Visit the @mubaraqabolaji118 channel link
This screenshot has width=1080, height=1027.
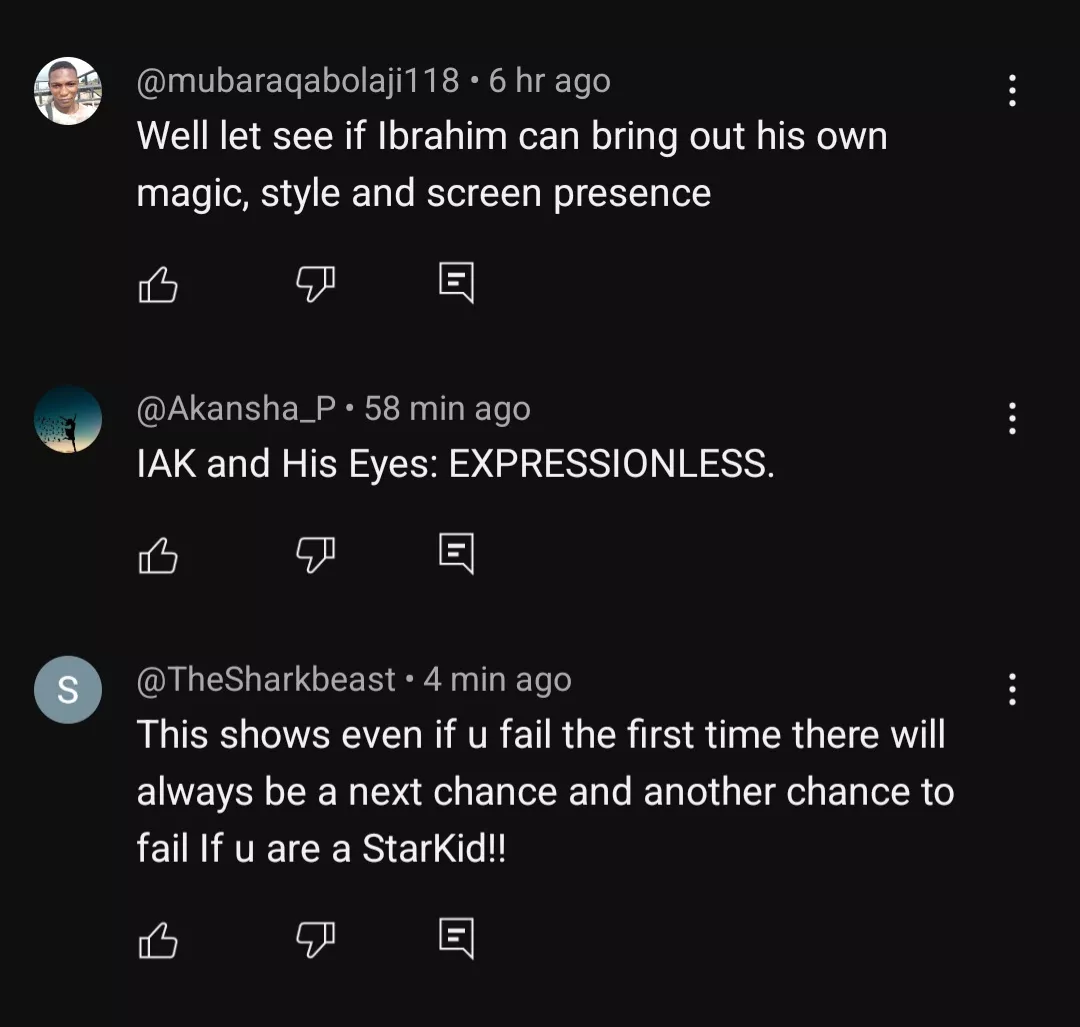coord(297,80)
